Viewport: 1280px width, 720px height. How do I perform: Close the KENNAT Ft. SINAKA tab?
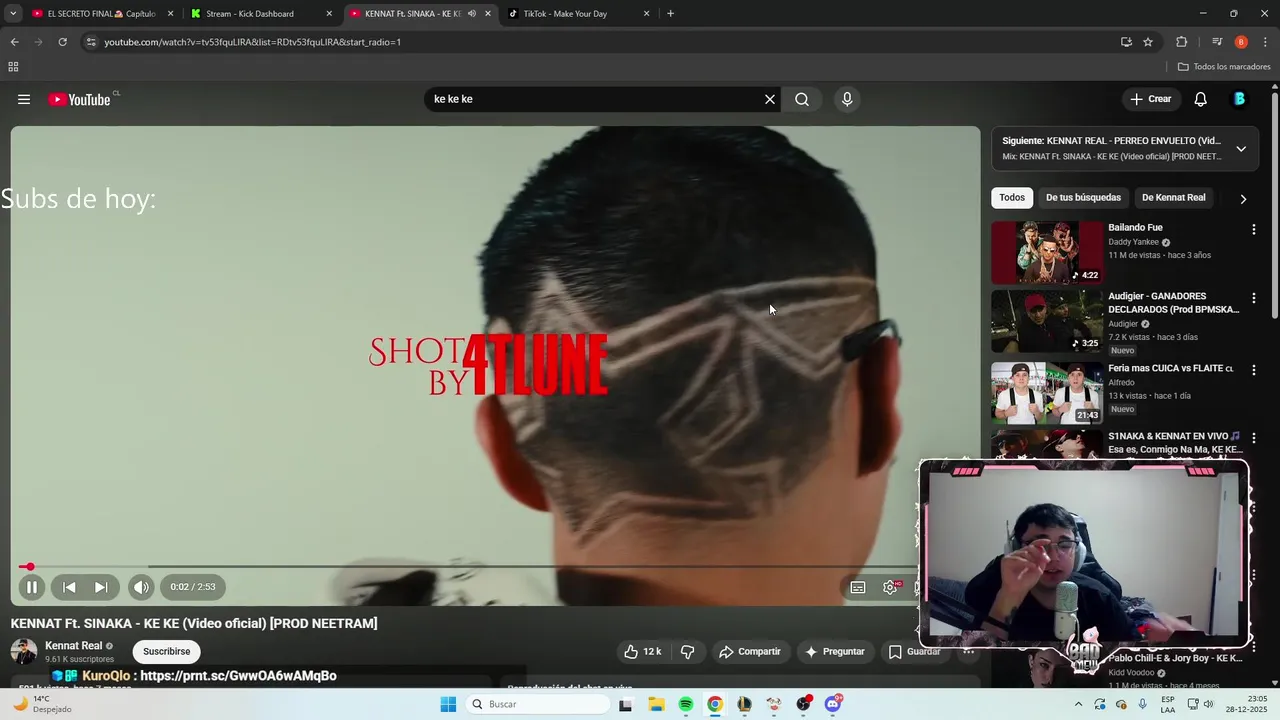pyautogui.click(x=488, y=14)
